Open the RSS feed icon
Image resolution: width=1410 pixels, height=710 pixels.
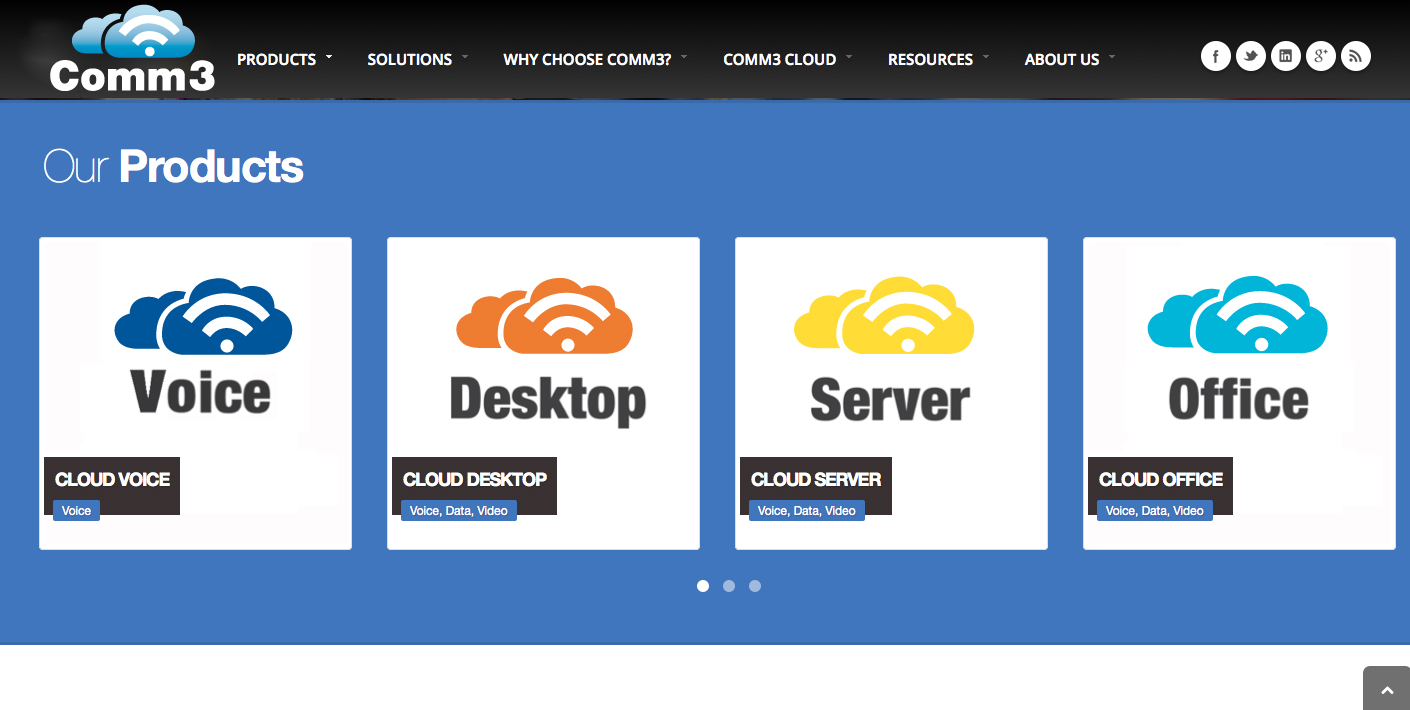point(1355,56)
